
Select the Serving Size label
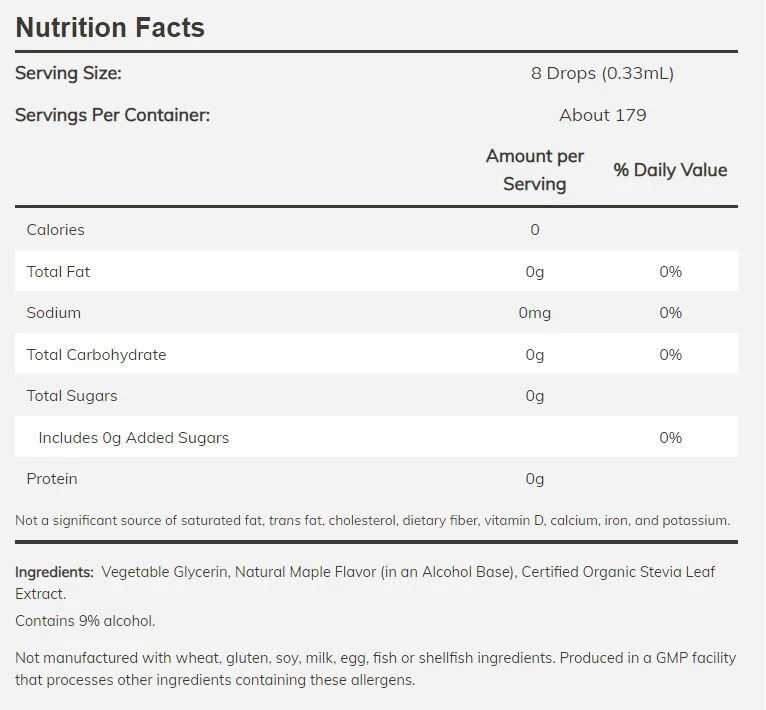point(68,73)
